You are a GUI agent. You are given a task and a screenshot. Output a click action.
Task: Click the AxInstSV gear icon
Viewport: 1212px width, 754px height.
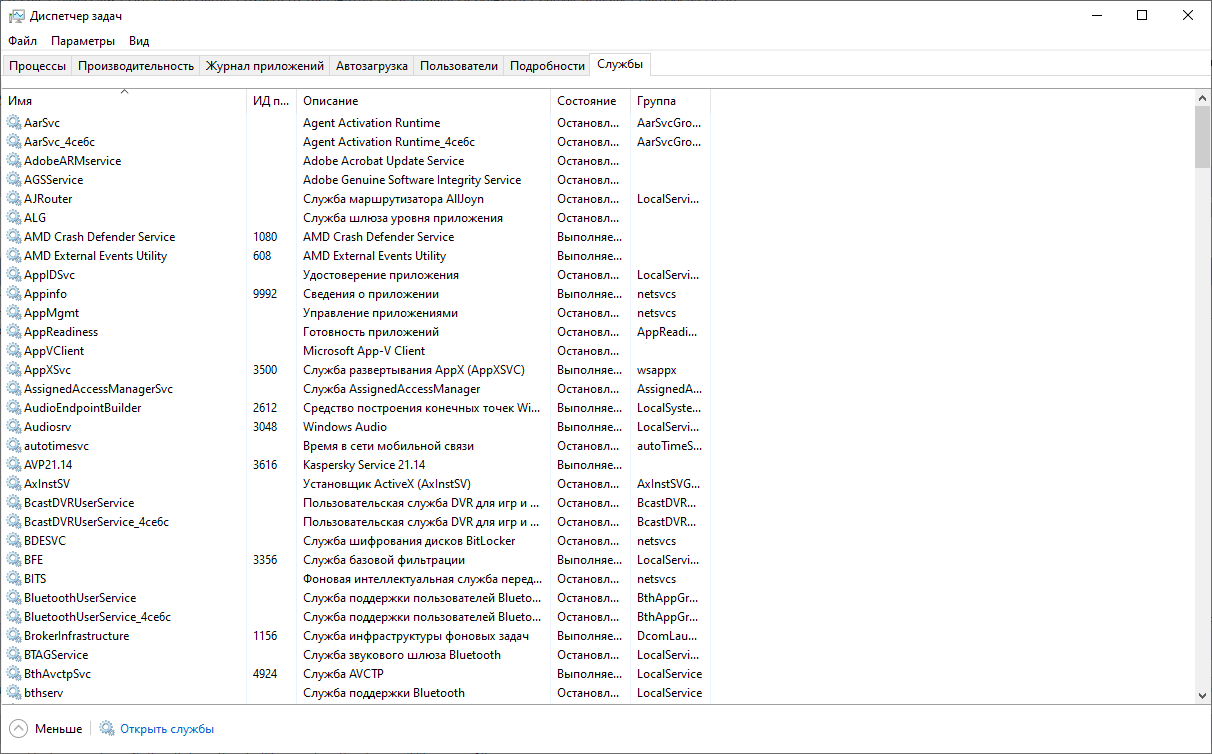pos(14,484)
